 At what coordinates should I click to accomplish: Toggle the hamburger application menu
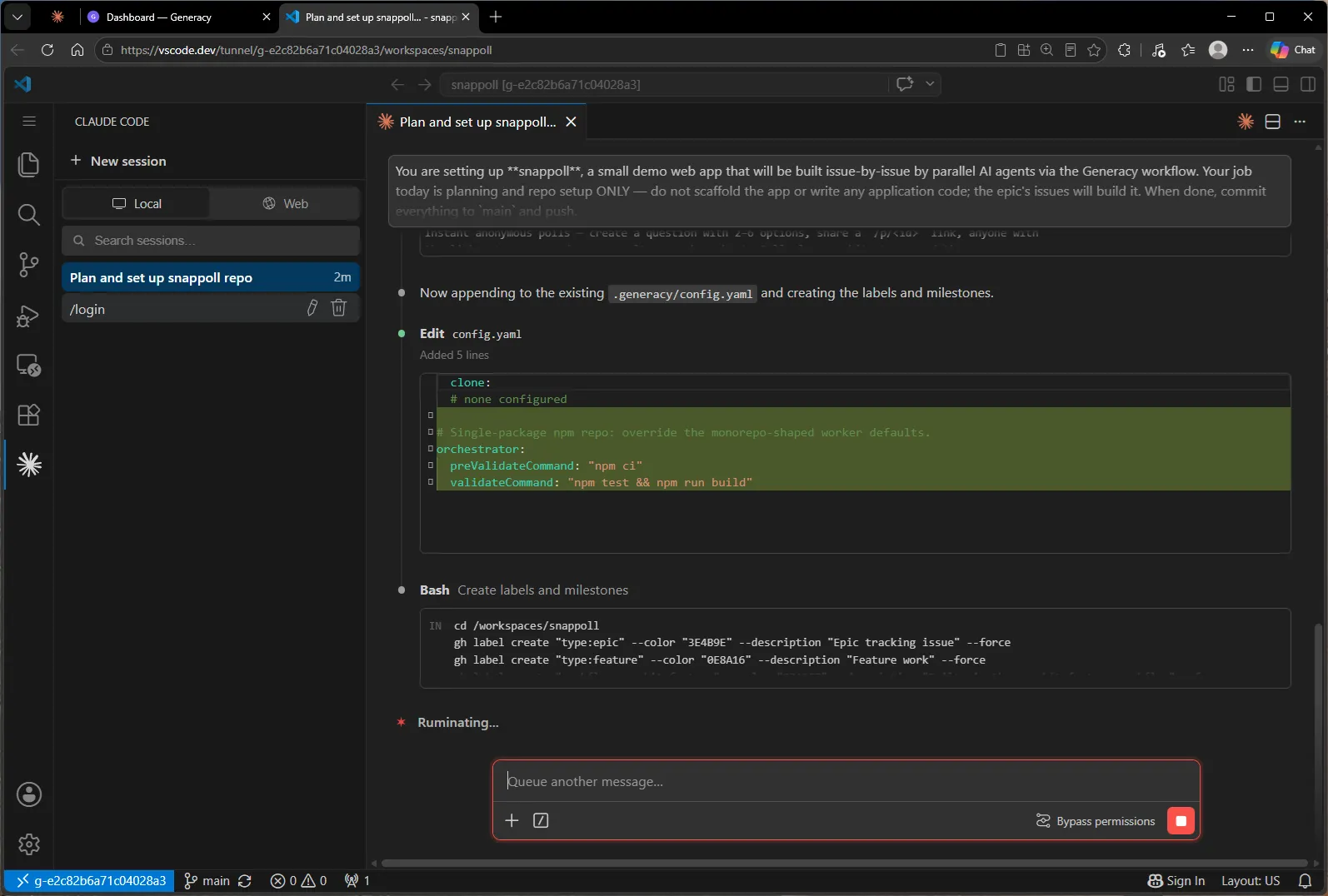pos(29,122)
